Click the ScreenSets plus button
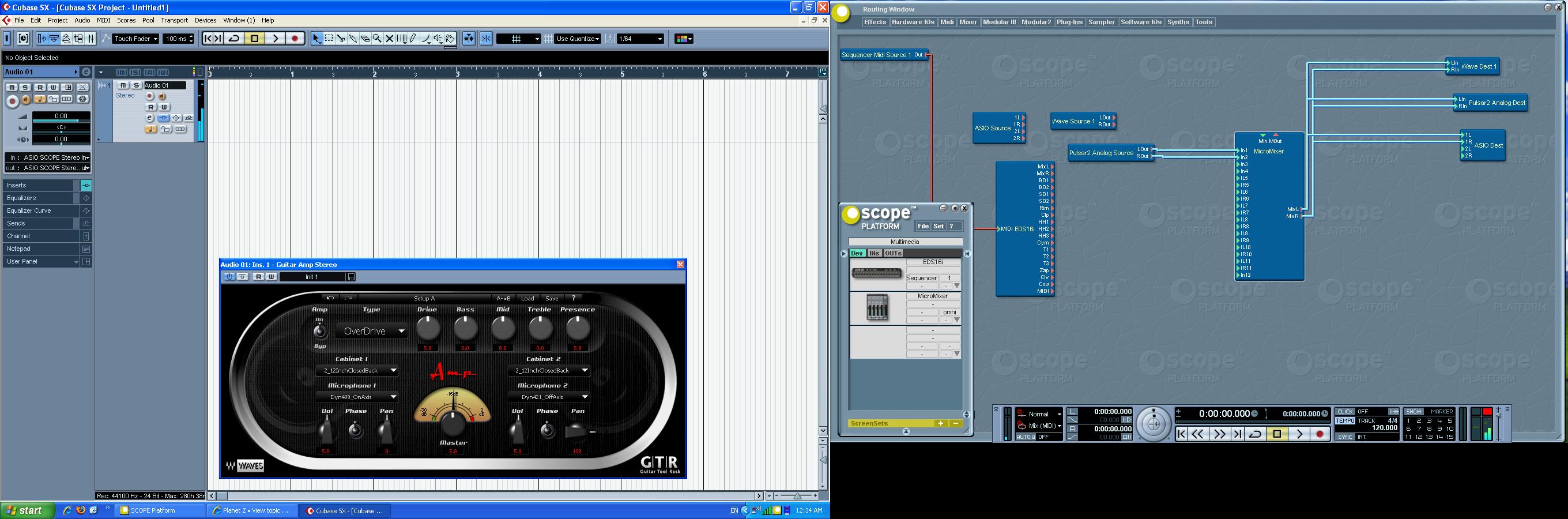Image resolution: width=1568 pixels, height=519 pixels. pos(940,423)
